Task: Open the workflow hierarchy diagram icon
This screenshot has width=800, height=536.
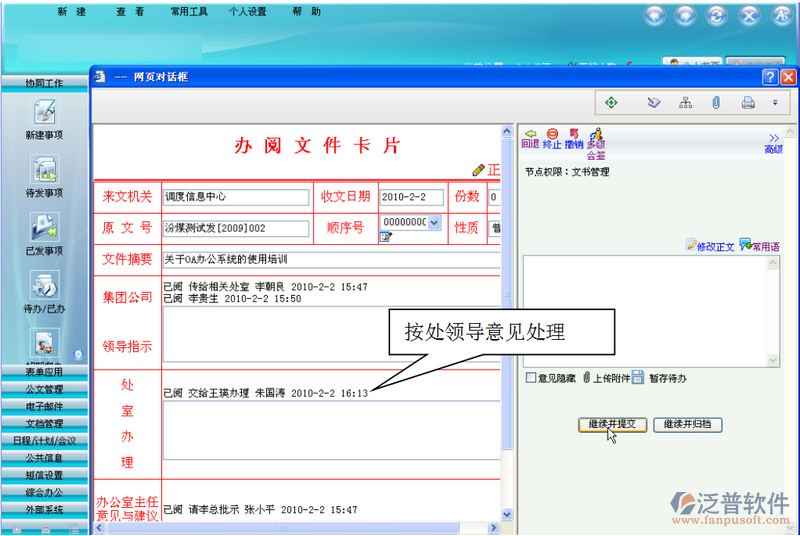Action: tap(685, 102)
